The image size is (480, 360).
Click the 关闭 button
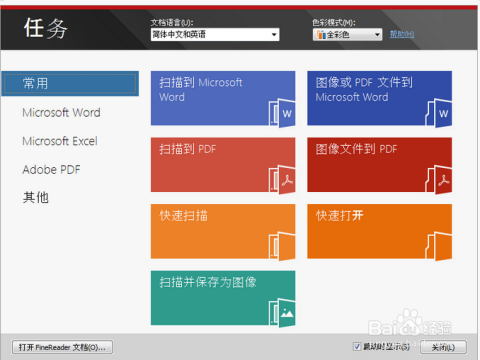click(x=443, y=347)
